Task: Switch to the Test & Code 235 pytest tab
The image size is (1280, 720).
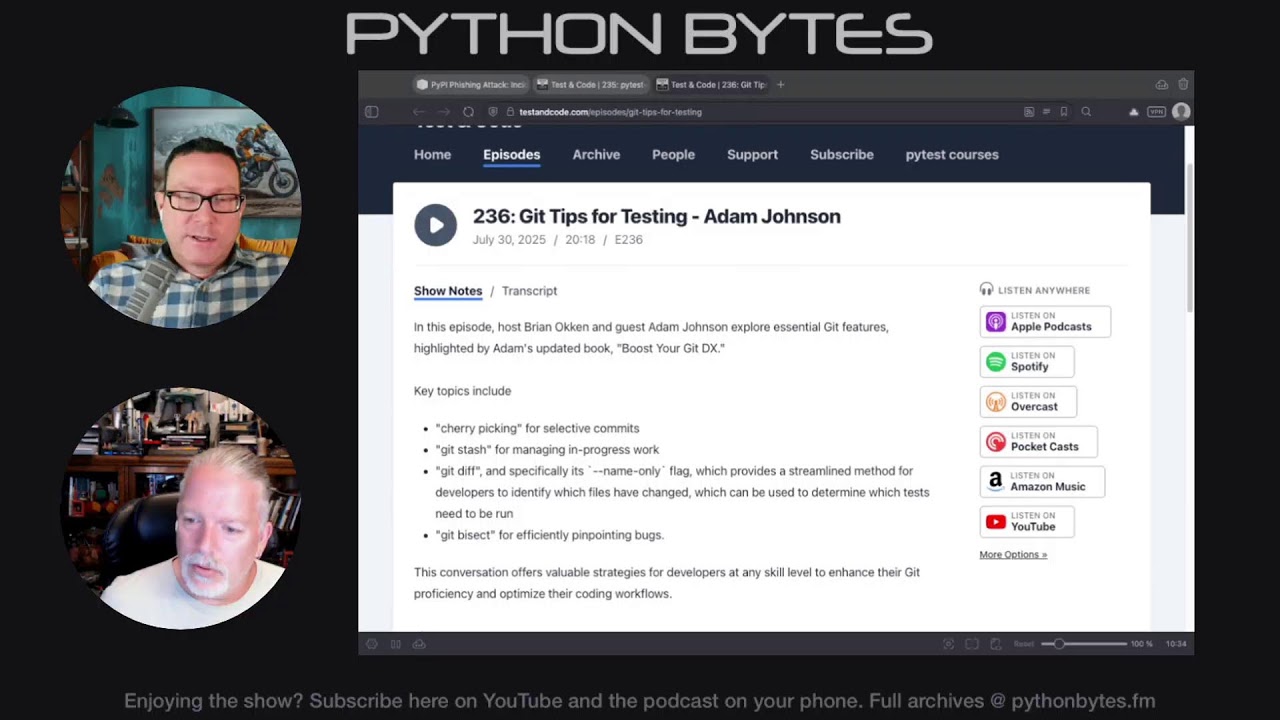Action: [x=590, y=85]
